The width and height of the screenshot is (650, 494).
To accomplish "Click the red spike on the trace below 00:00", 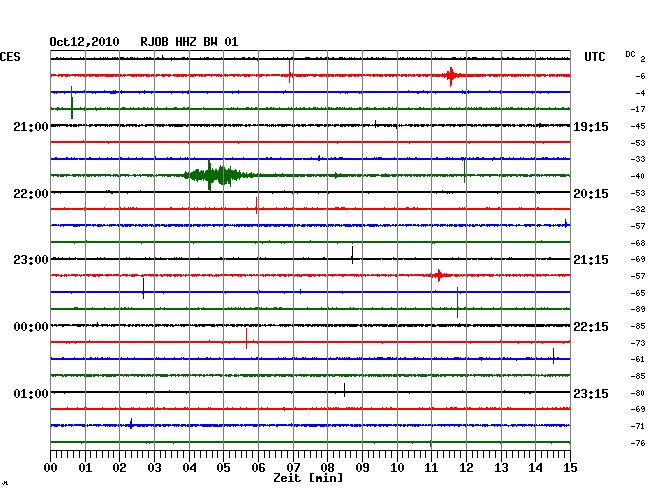I will click(x=247, y=339).
